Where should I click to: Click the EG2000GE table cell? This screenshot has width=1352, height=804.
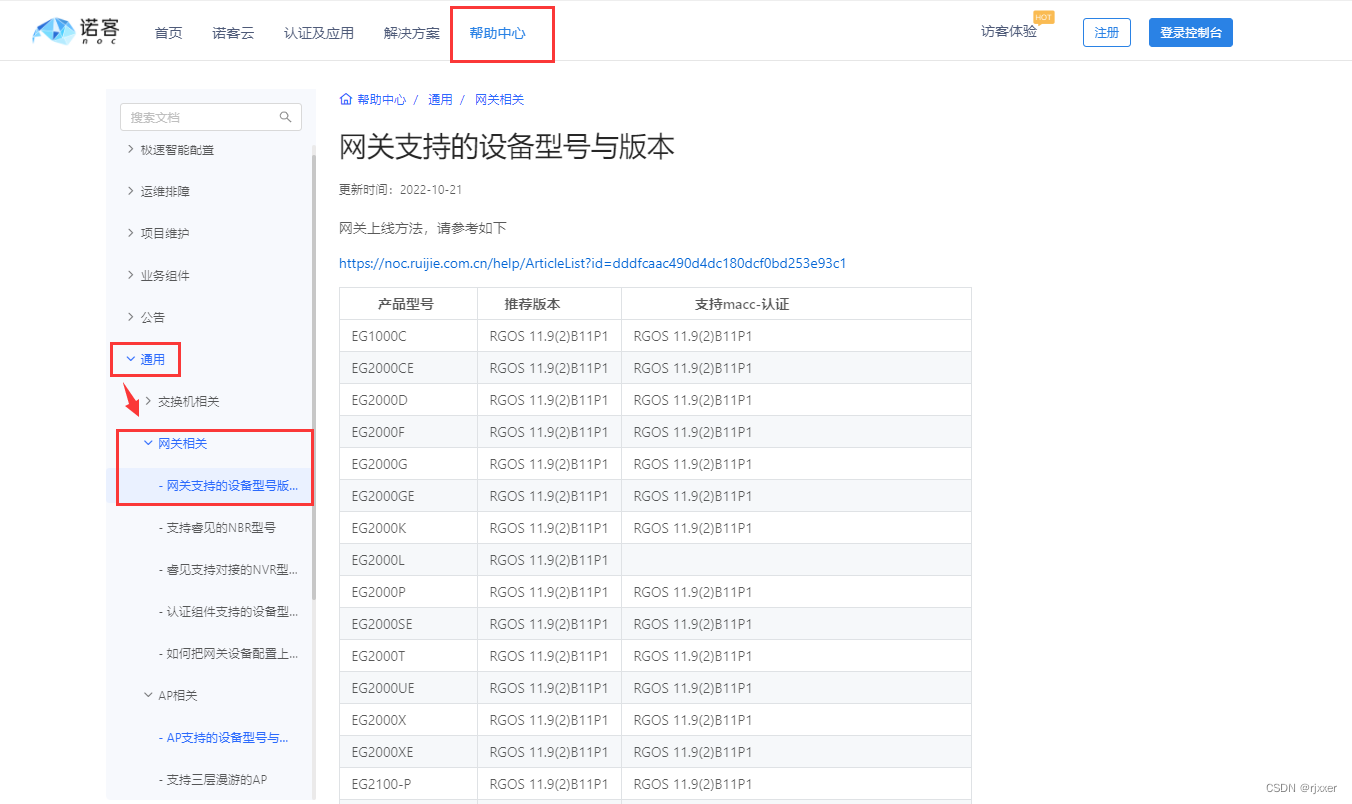[x=408, y=496]
